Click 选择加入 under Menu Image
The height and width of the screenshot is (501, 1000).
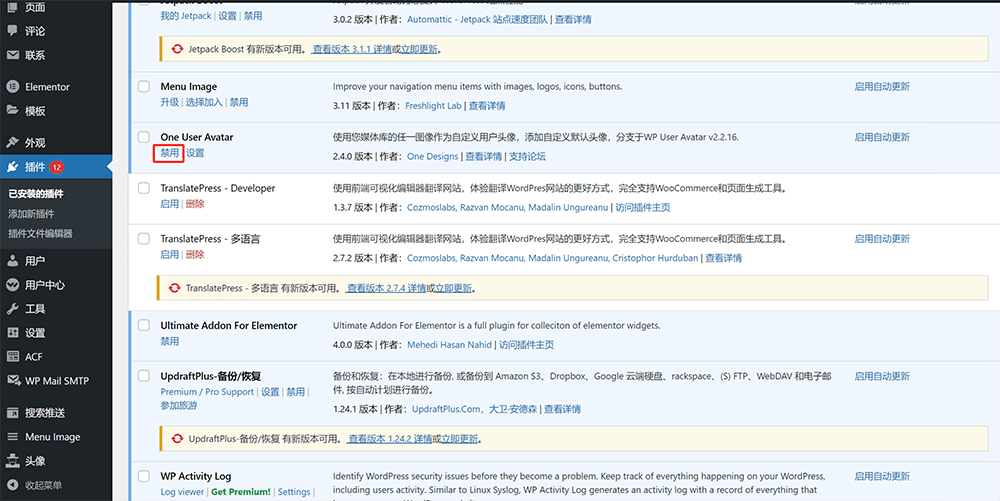point(204,102)
